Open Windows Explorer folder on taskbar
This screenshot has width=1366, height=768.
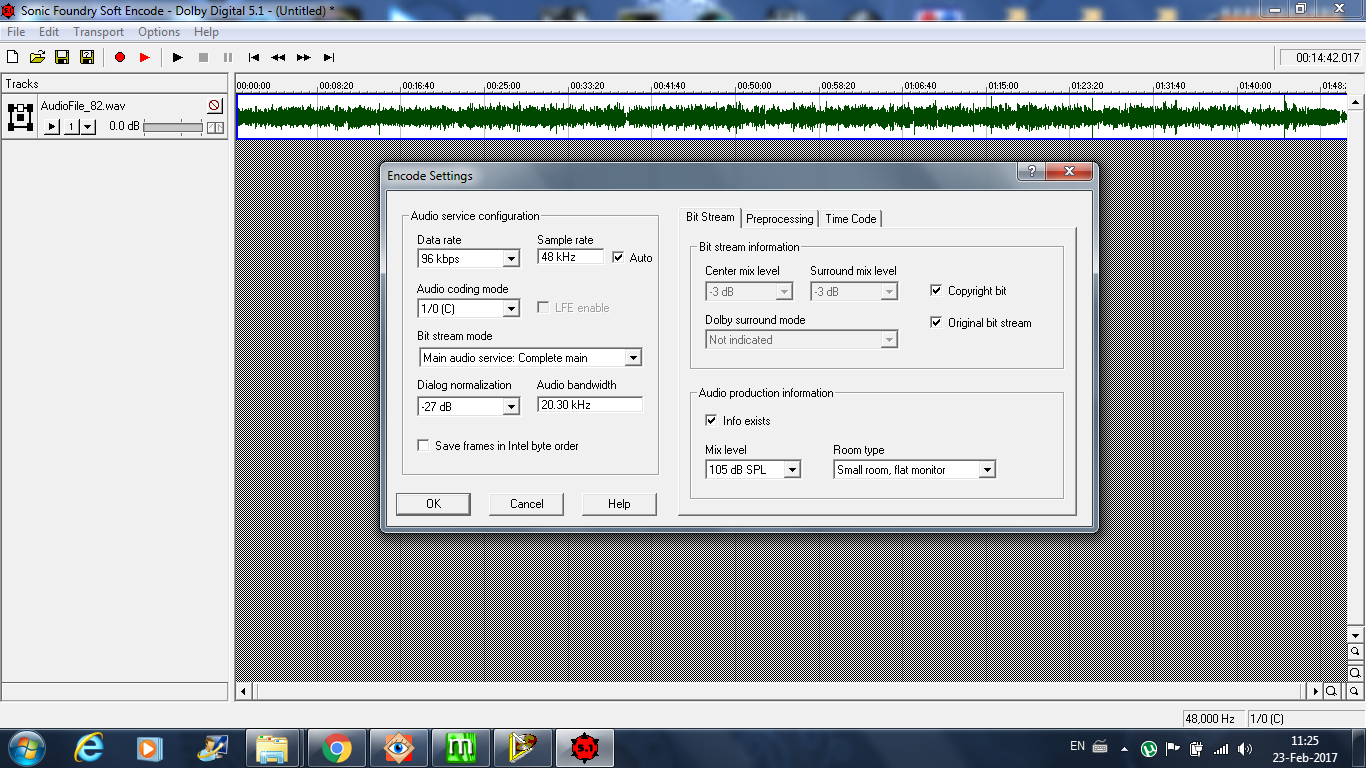[x=273, y=748]
